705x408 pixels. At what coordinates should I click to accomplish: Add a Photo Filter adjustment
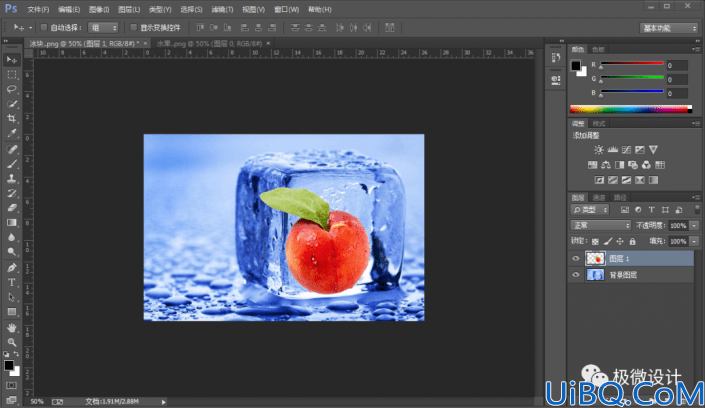[x=633, y=165]
